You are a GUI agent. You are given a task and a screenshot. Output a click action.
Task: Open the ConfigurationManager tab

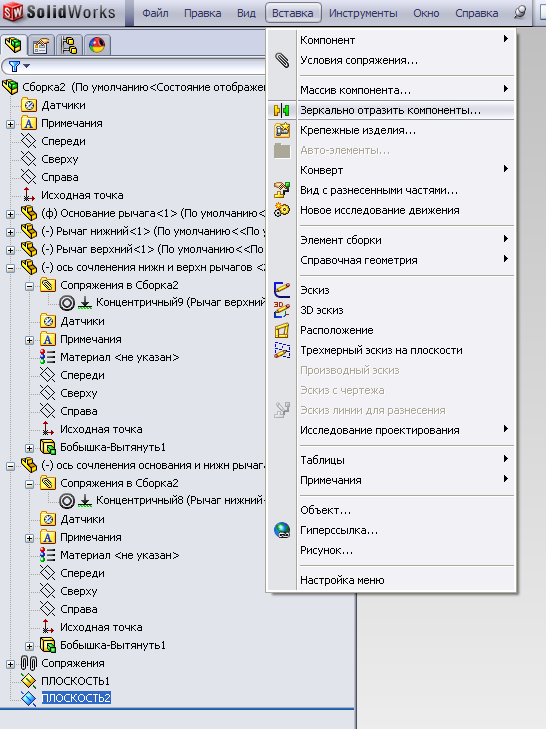pyautogui.click(x=69, y=45)
